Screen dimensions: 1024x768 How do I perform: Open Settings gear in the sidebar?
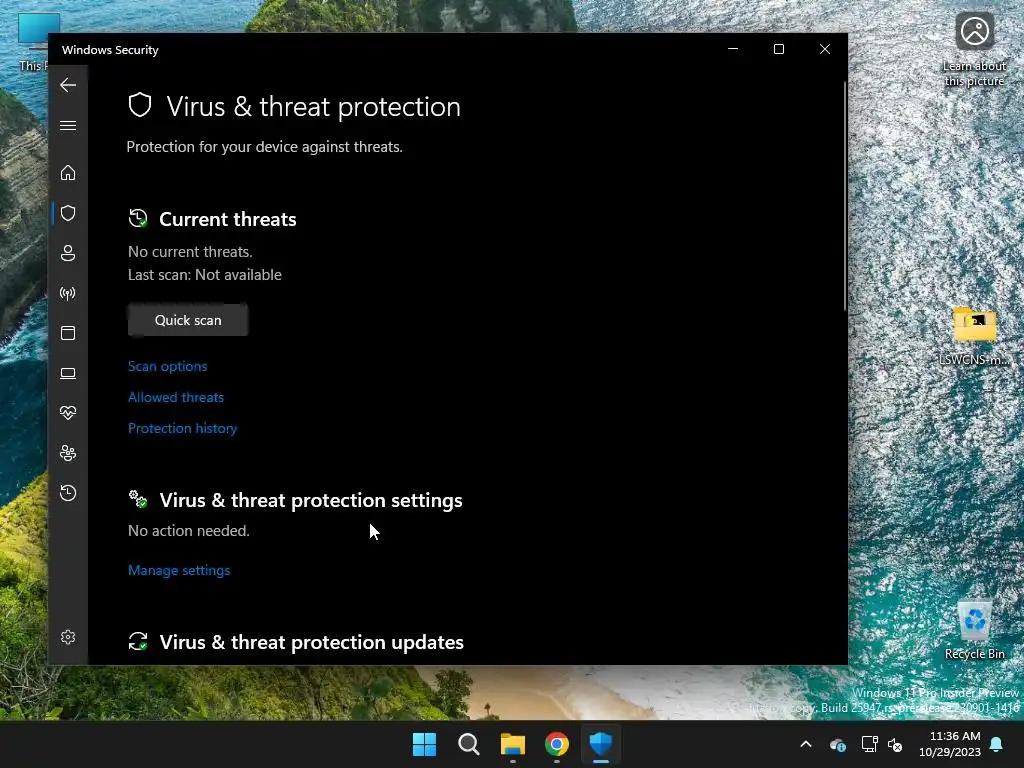(68, 637)
